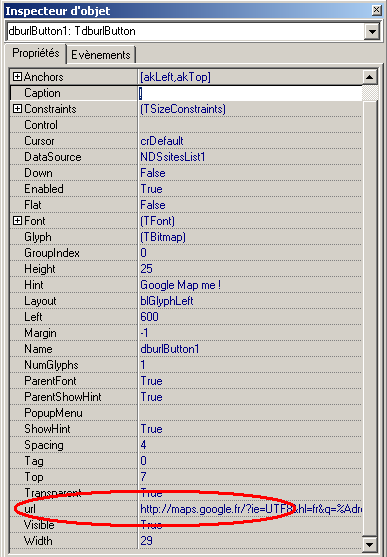The height and width of the screenshot is (557, 387).
Task: Select the url property name
Action: click(30, 509)
